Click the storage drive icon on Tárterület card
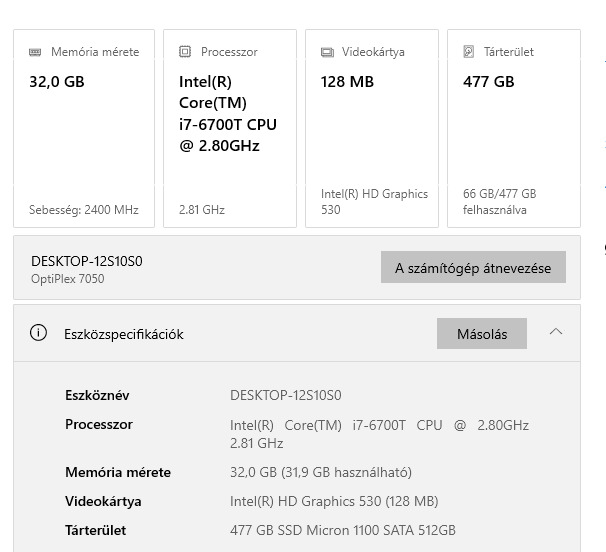The image size is (606, 552). (468, 52)
